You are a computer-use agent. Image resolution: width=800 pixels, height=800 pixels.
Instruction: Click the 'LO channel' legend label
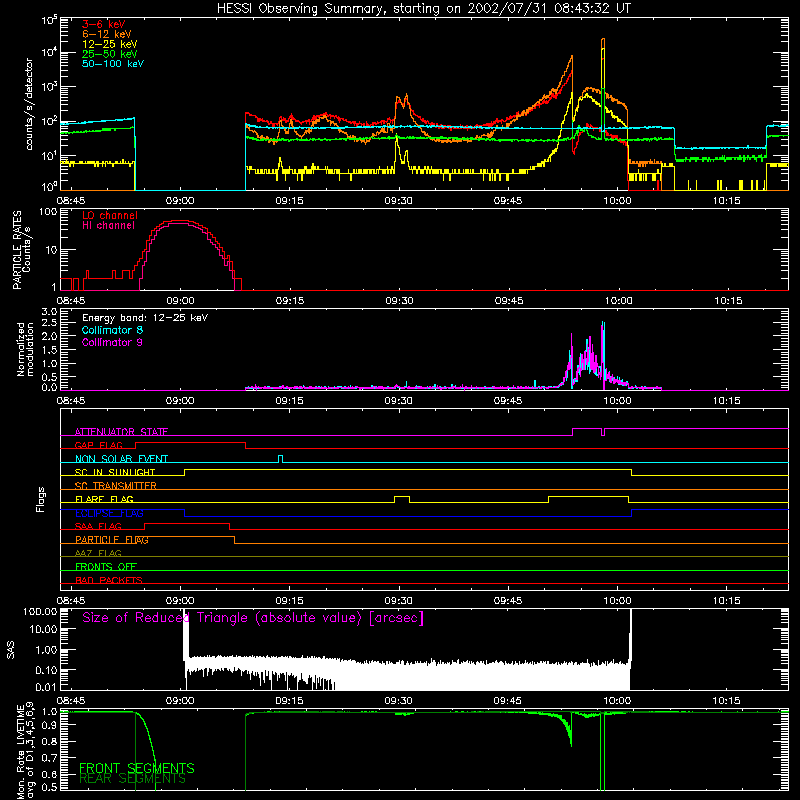coord(110,215)
